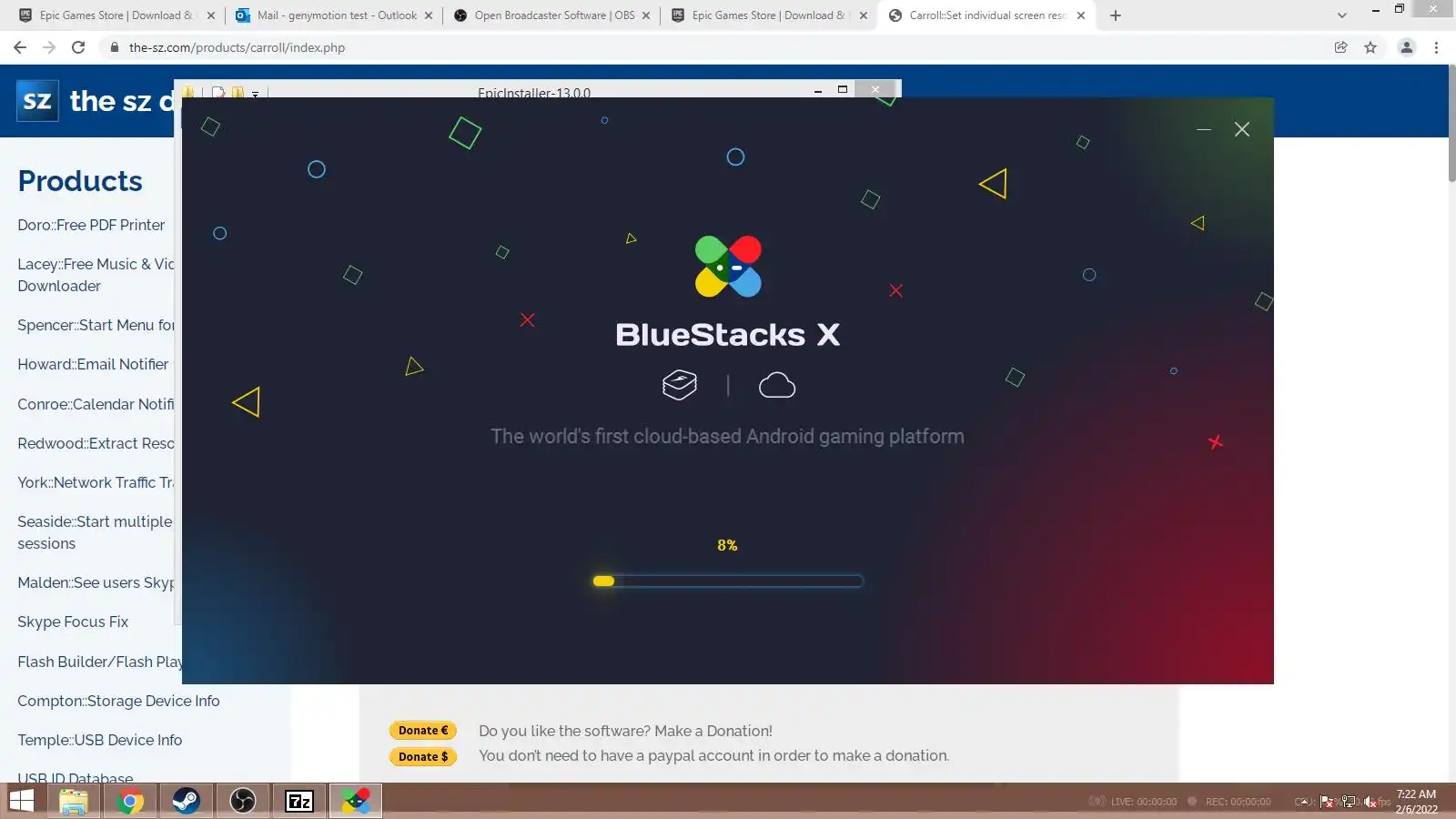Open Flash Builder/Flash Player link
Viewport: 1456px width, 819px height.
(x=100, y=662)
